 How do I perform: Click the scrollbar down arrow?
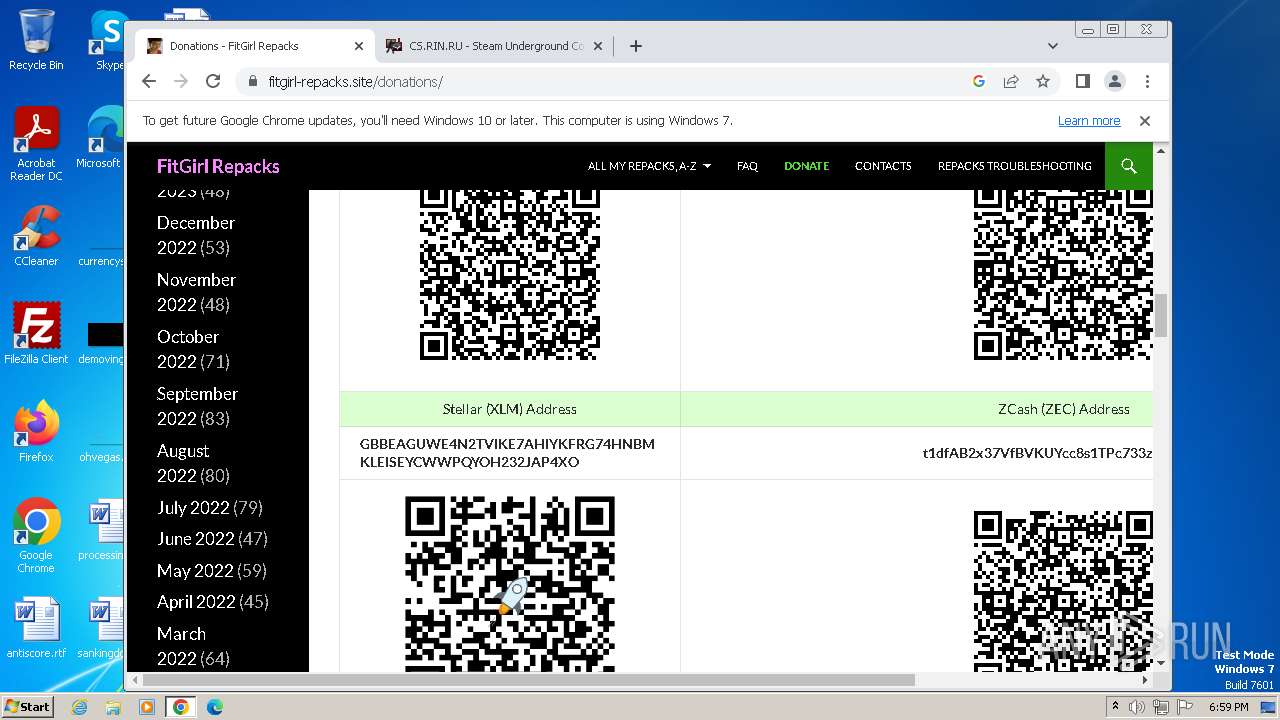(1160, 664)
